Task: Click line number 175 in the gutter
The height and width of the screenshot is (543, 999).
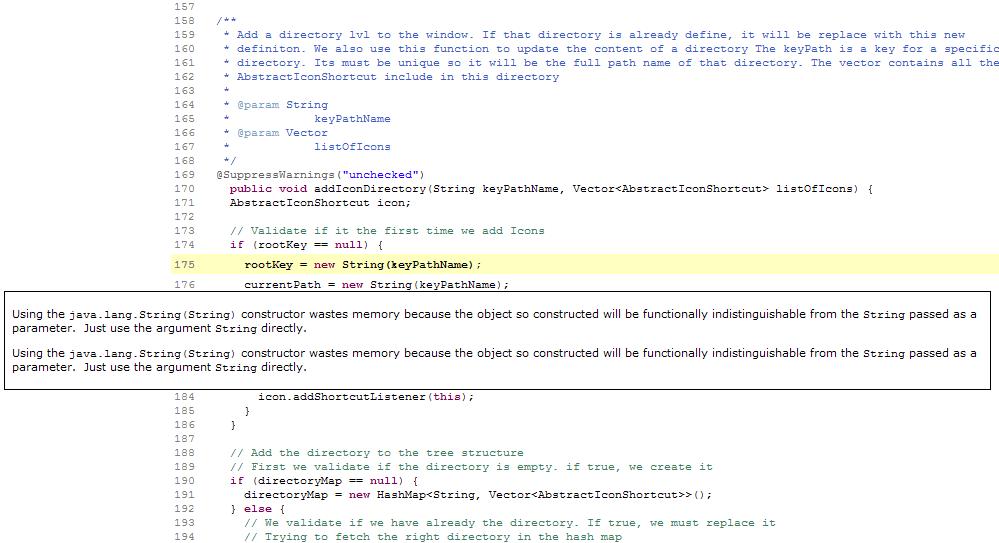Action: (x=184, y=265)
